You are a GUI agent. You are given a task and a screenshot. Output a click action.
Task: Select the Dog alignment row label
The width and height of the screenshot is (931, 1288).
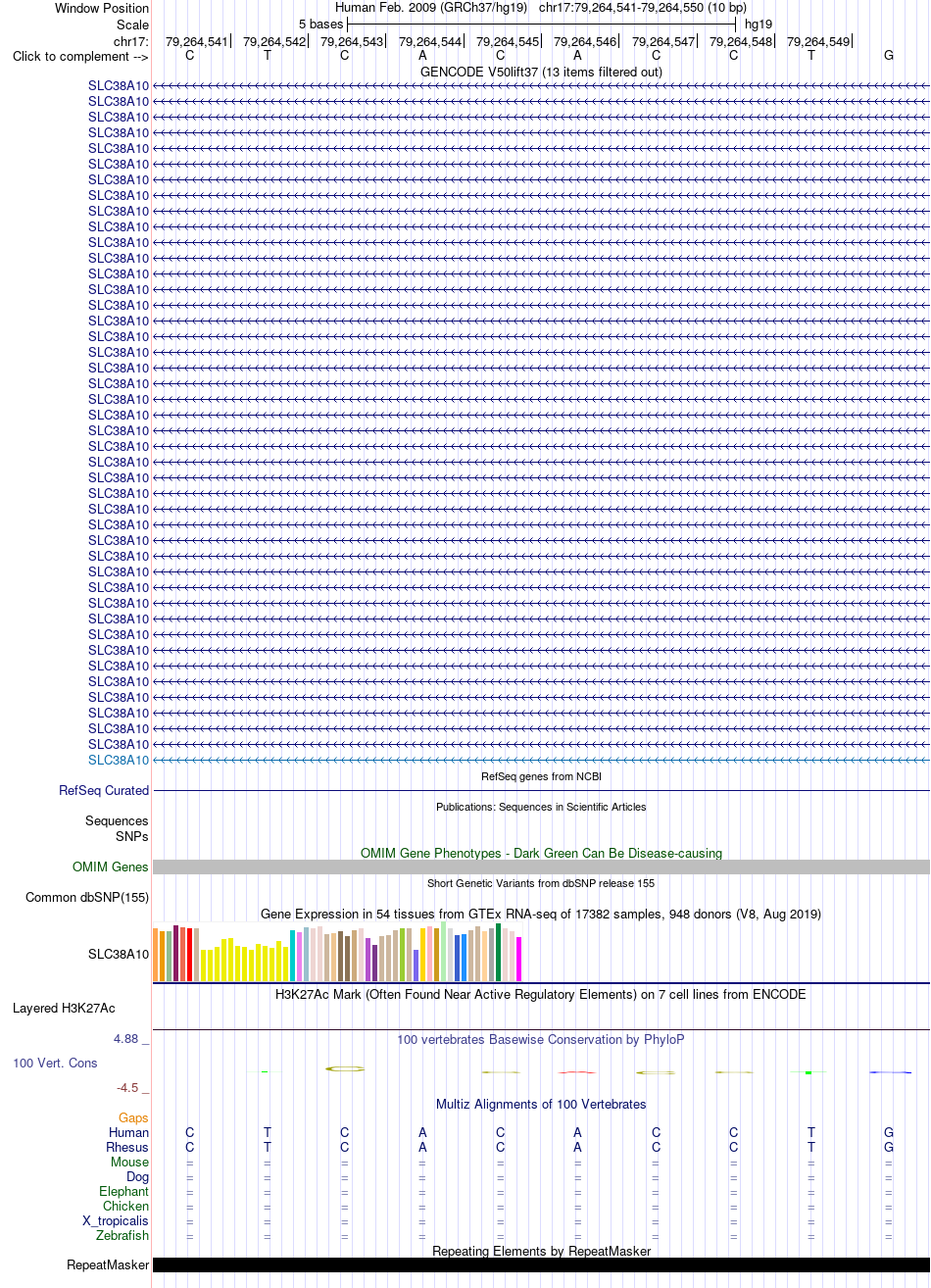[x=138, y=1176]
